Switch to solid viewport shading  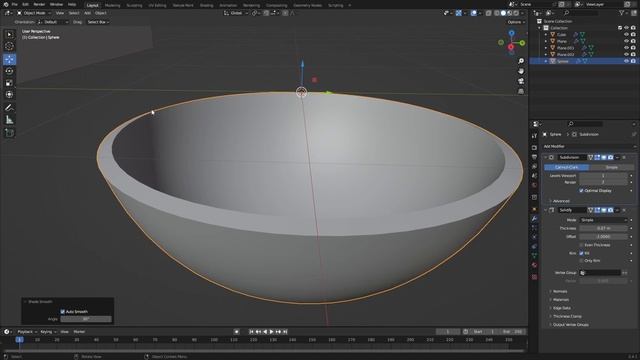point(503,13)
